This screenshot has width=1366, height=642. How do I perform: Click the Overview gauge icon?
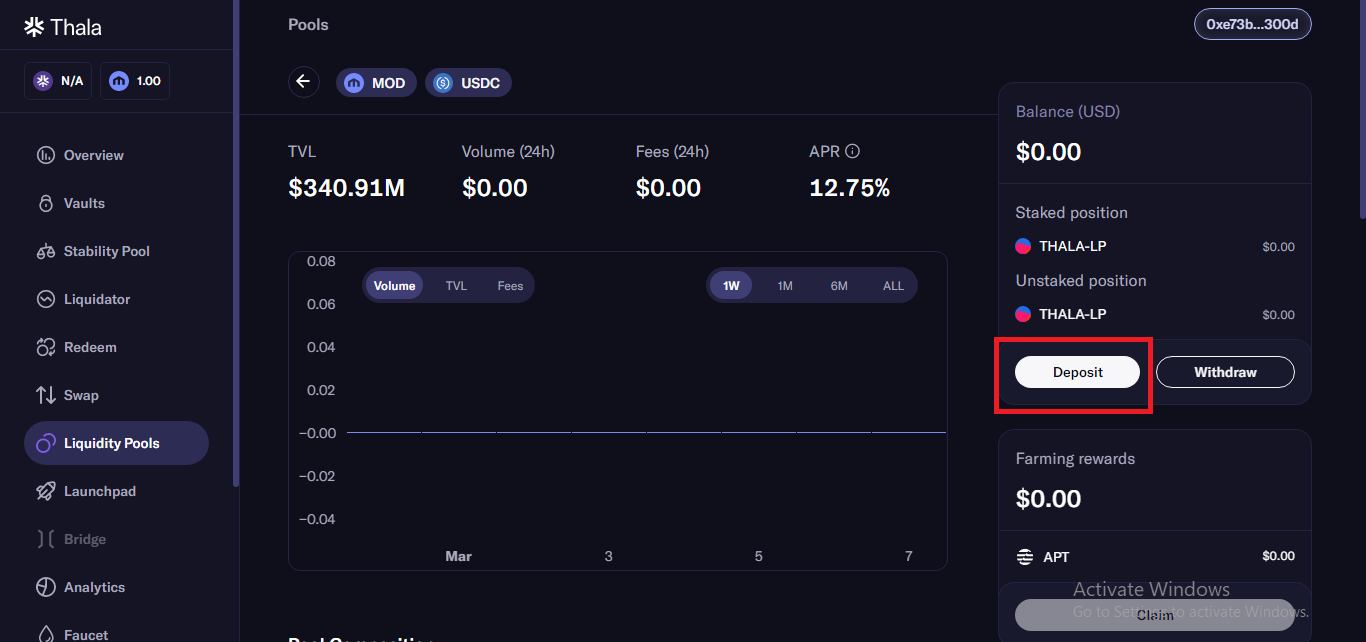pos(45,155)
